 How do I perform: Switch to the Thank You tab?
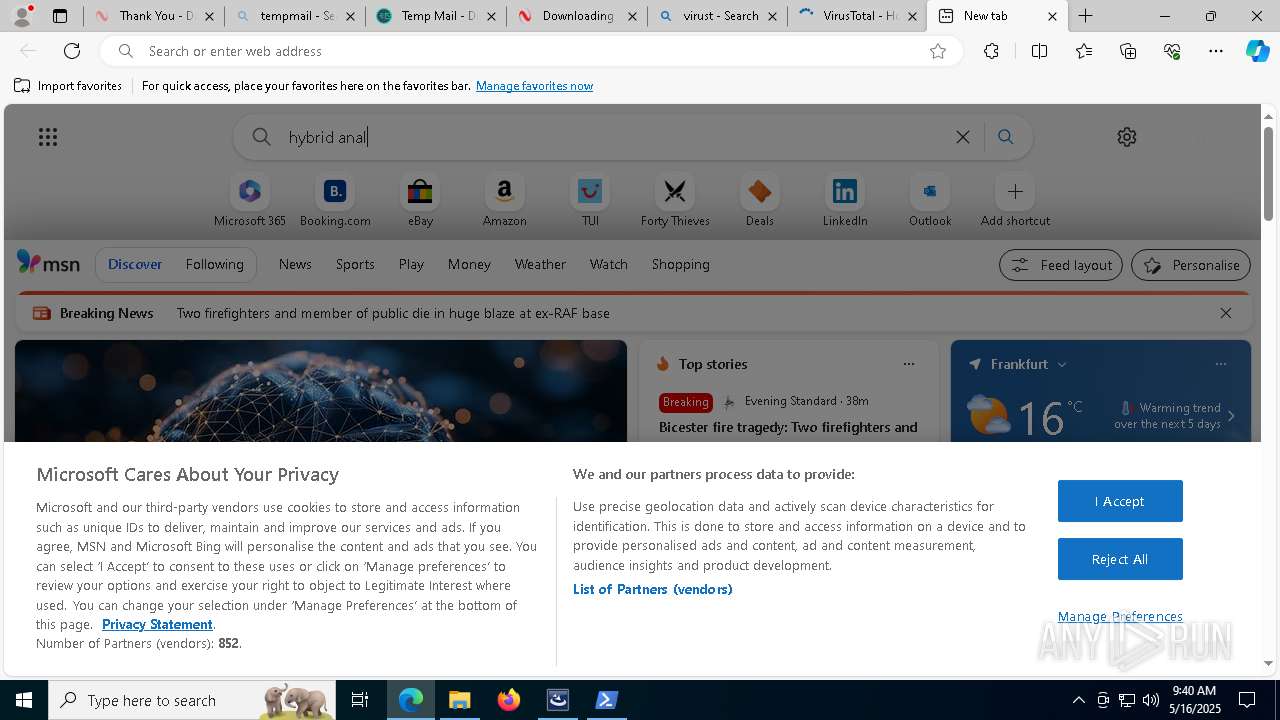(x=153, y=16)
